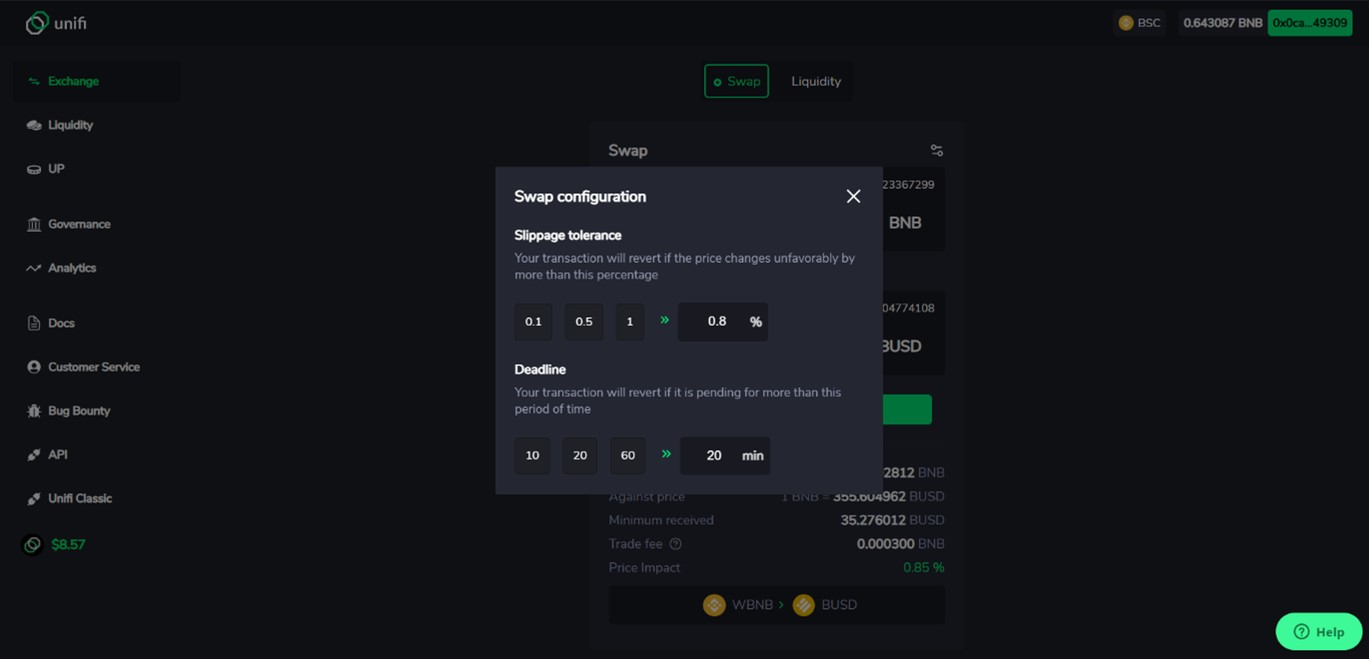
Task: Click the Unifi Classic plug icon
Action: pyautogui.click(x=34, y=498)
